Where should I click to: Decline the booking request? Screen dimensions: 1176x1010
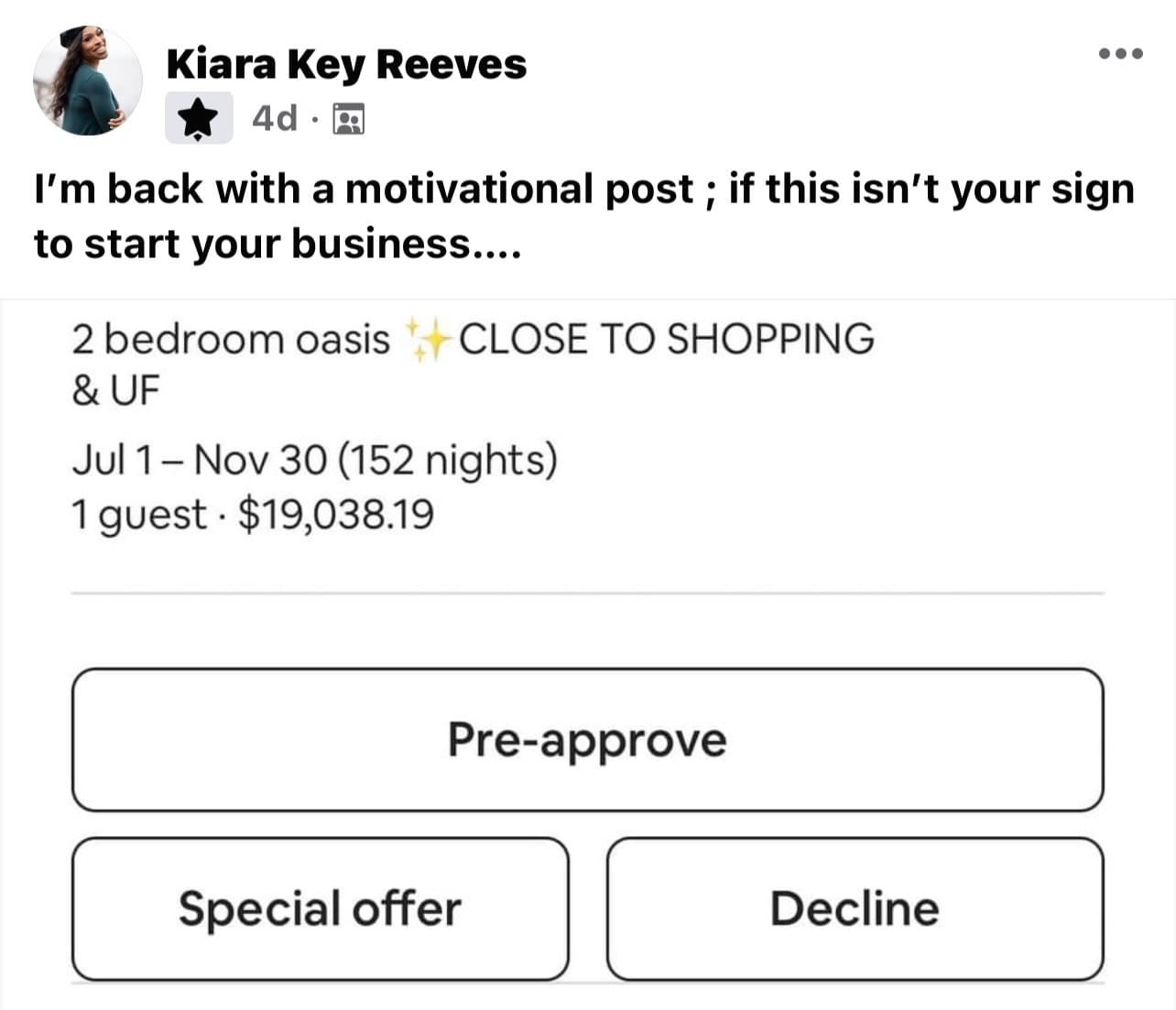(855, 908)
